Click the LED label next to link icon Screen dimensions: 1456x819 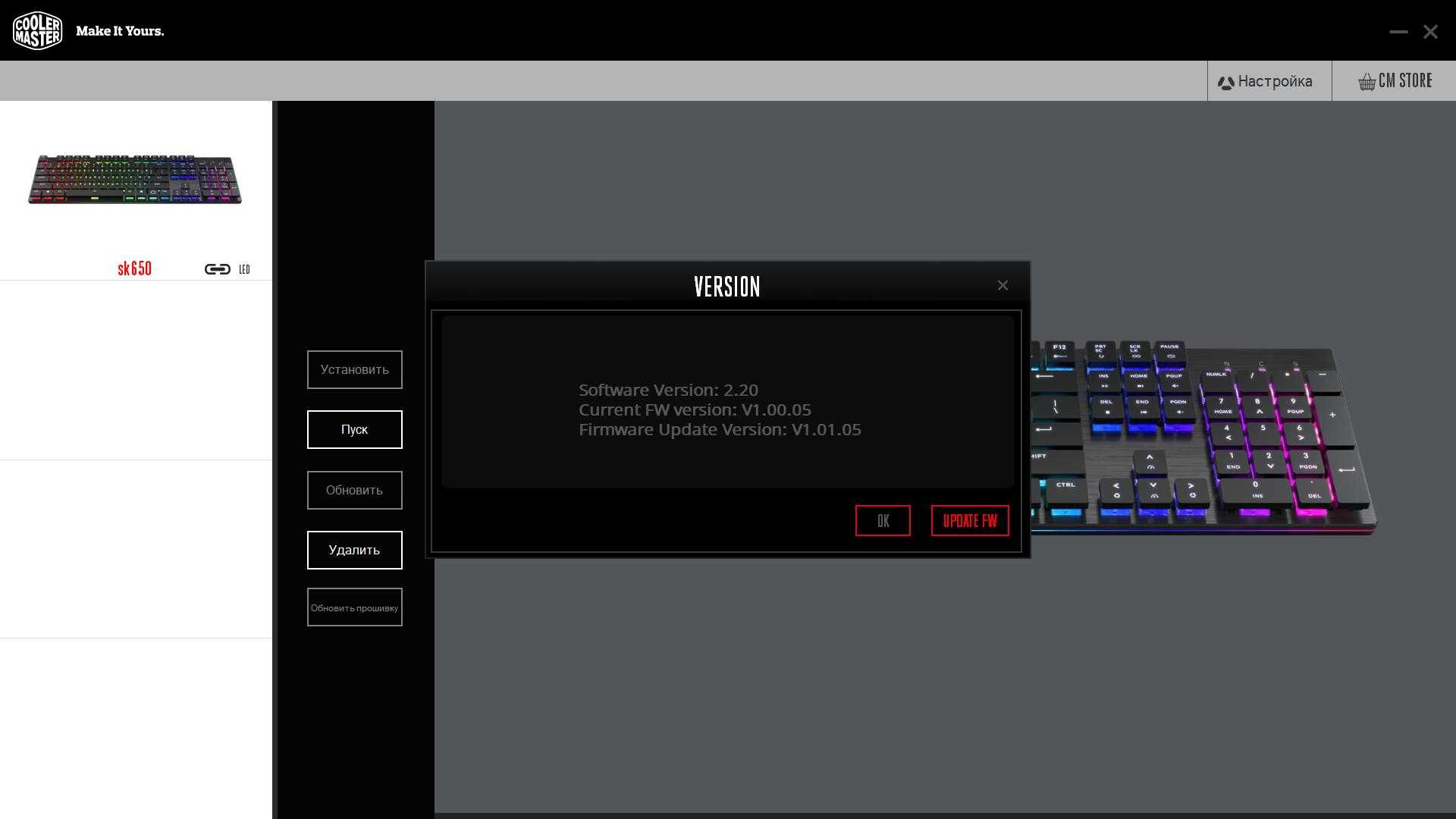click(x=244, y=269)
